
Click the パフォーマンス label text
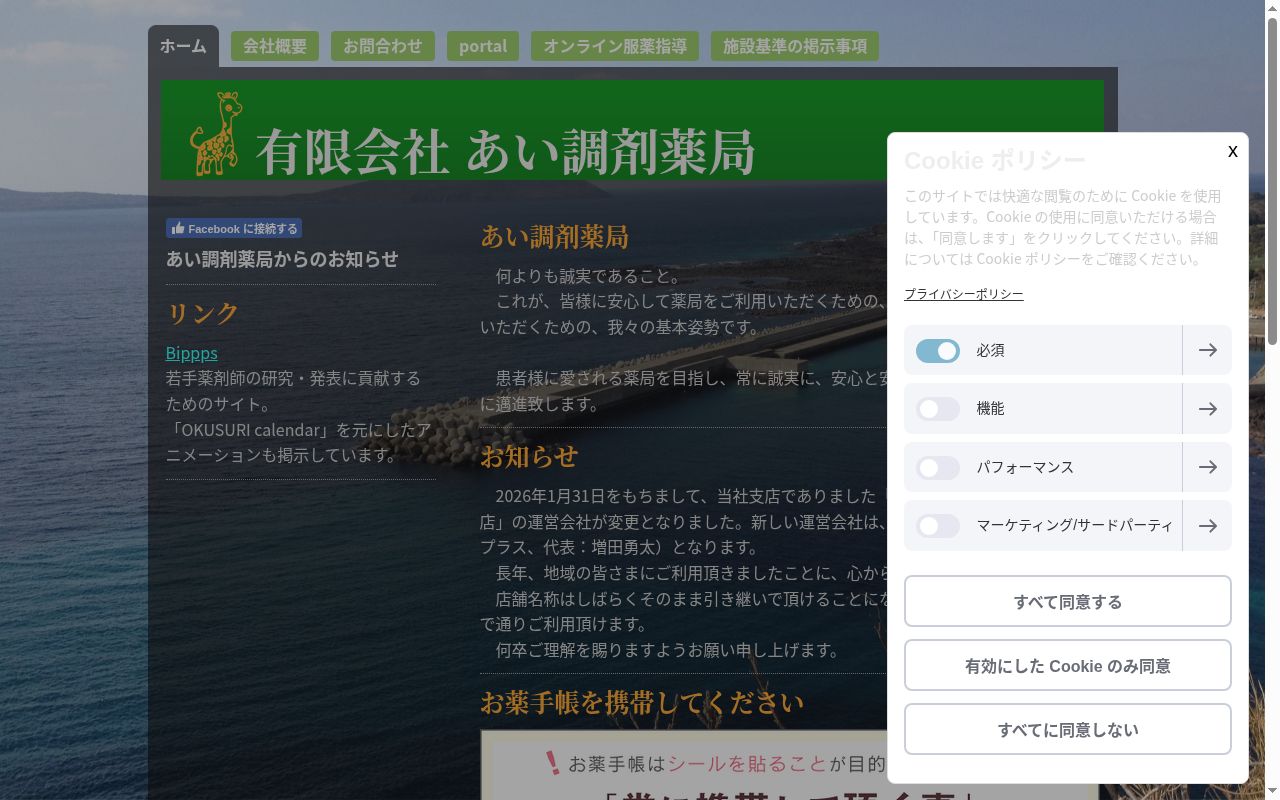tap(1025, 468)
